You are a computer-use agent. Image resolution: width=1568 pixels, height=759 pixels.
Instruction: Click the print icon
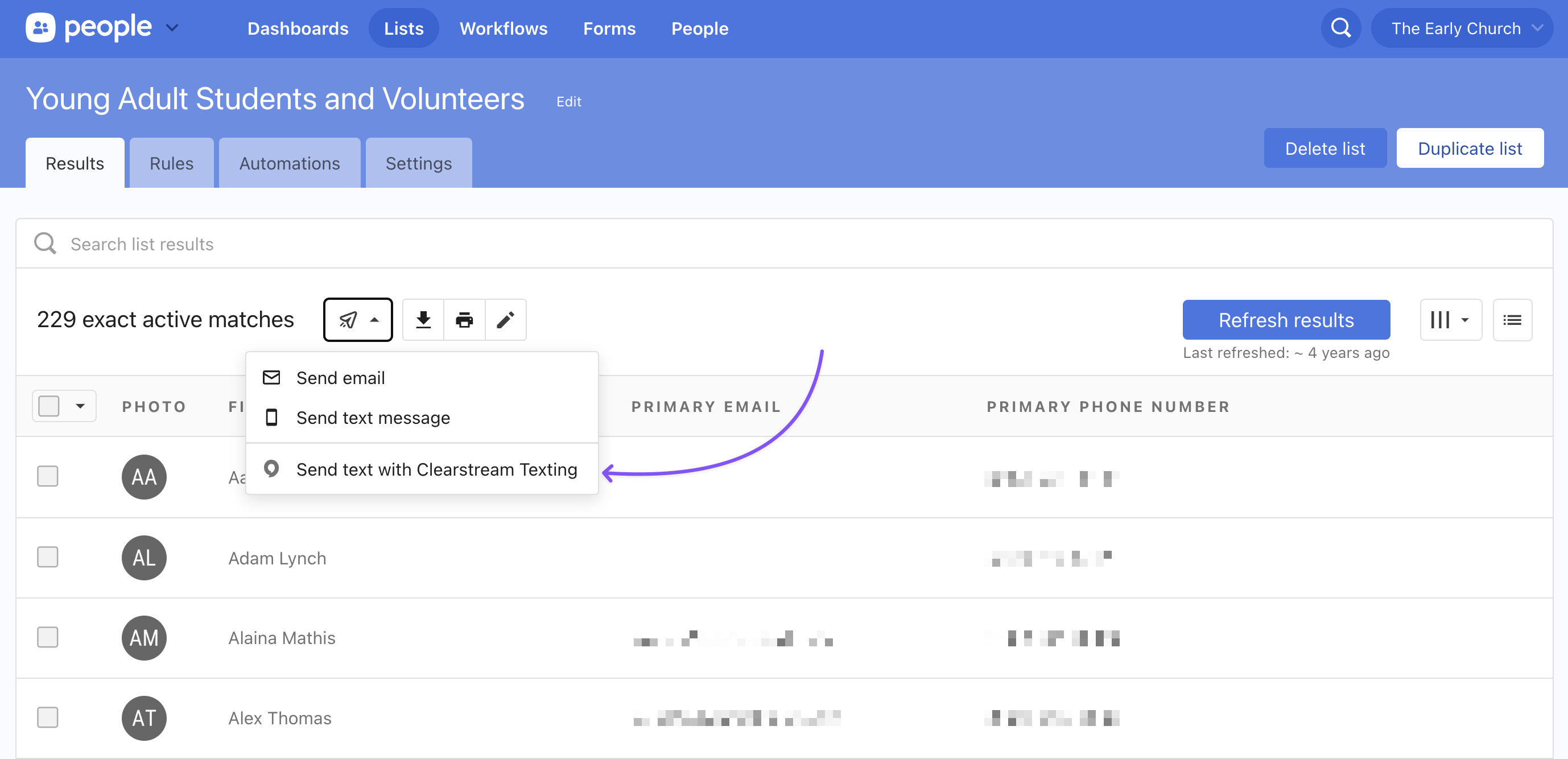click(464, 320)
